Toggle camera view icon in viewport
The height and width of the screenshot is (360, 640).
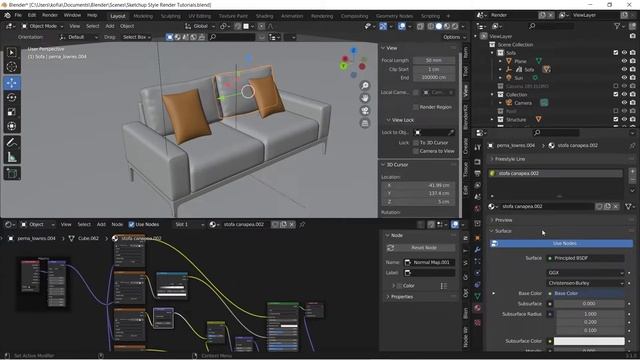click(365, 111)
